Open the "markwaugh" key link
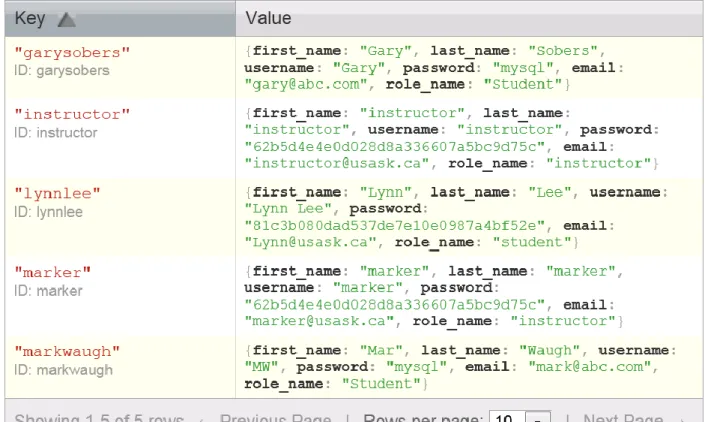The width and height of the screenshot is (705, 422). pyautogui.click(x=67, y=351)
